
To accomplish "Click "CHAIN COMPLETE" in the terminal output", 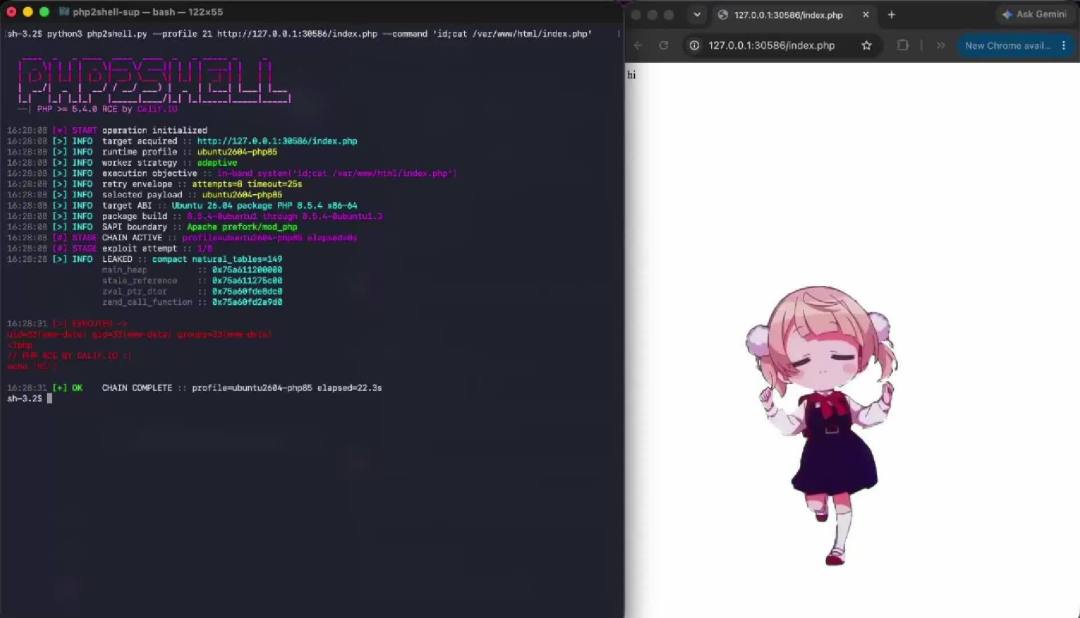I will 137,388.
